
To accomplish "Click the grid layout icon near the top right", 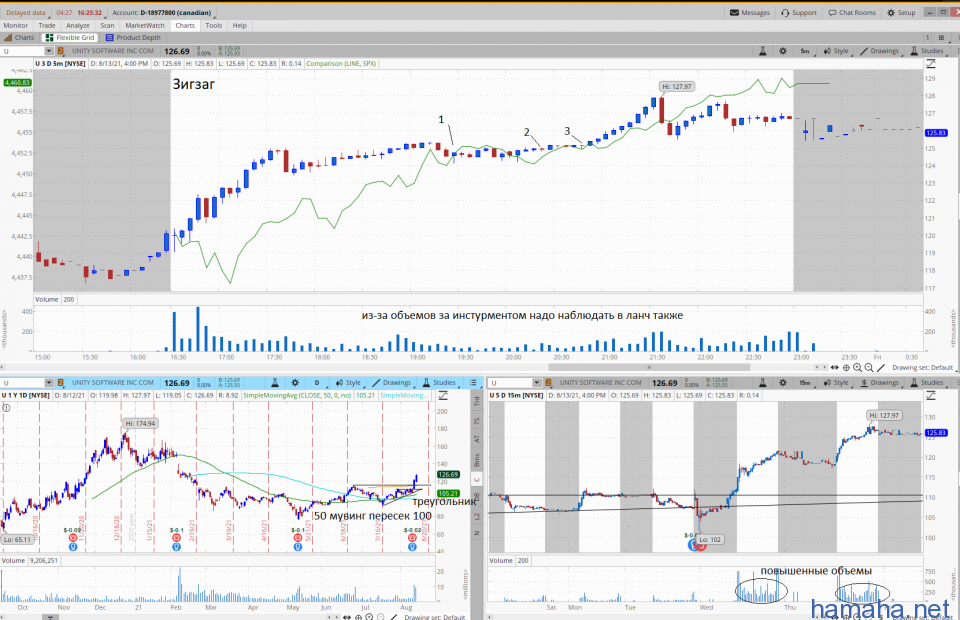I will (942, 38).
